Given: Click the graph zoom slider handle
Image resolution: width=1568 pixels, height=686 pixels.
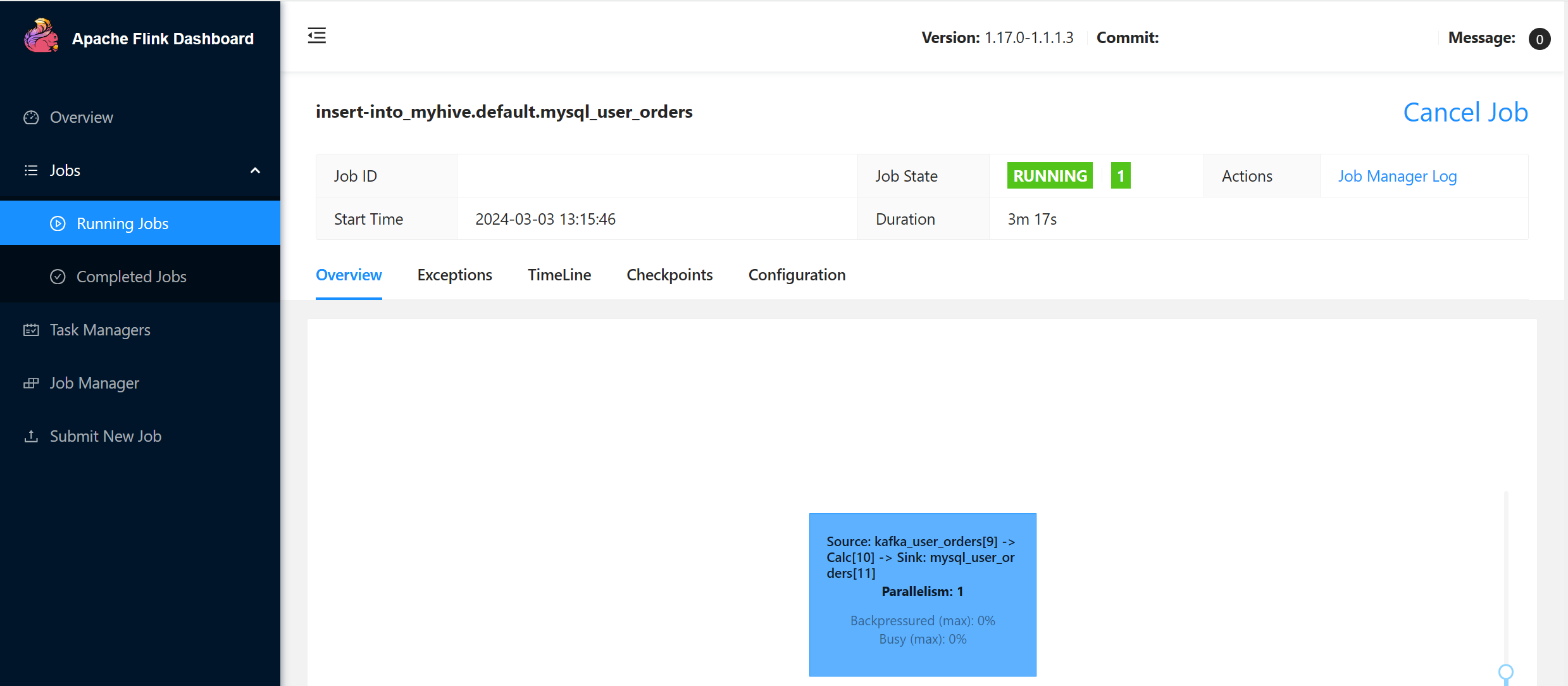Looking at the screenshot, I should click(x=1506, y=672).
